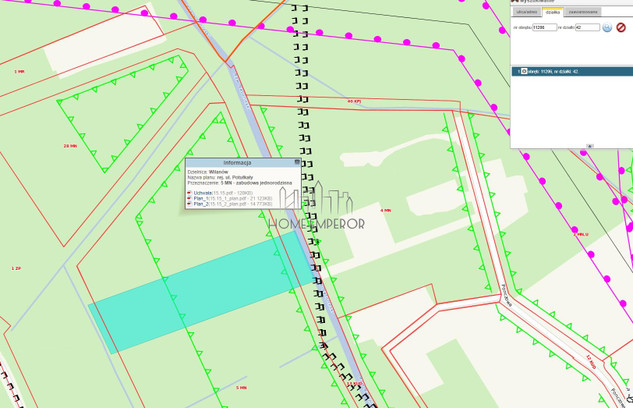Click the nr działki input field
This screenshot has height=408, width=633.
pos(586,27)
